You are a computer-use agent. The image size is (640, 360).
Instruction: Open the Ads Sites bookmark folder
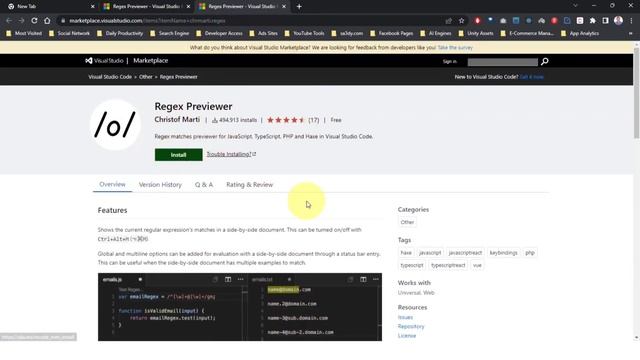pyautogui.click(x=263, y=33)
